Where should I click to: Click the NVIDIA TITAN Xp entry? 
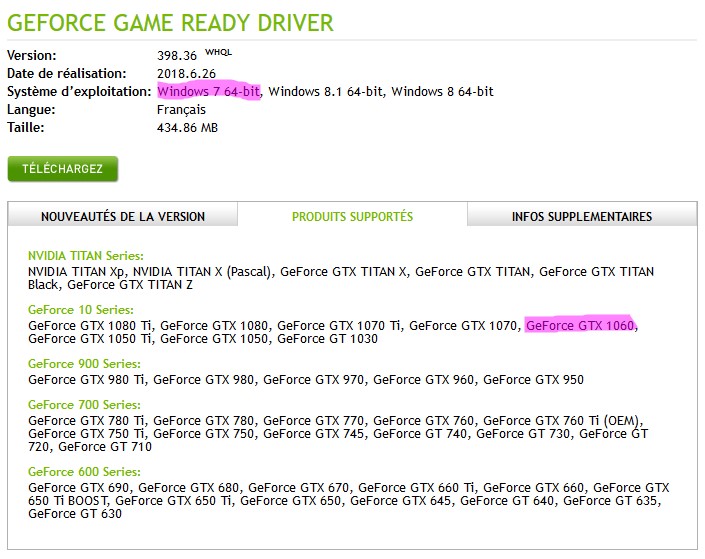pyautogui.click(x=77, y=272)
